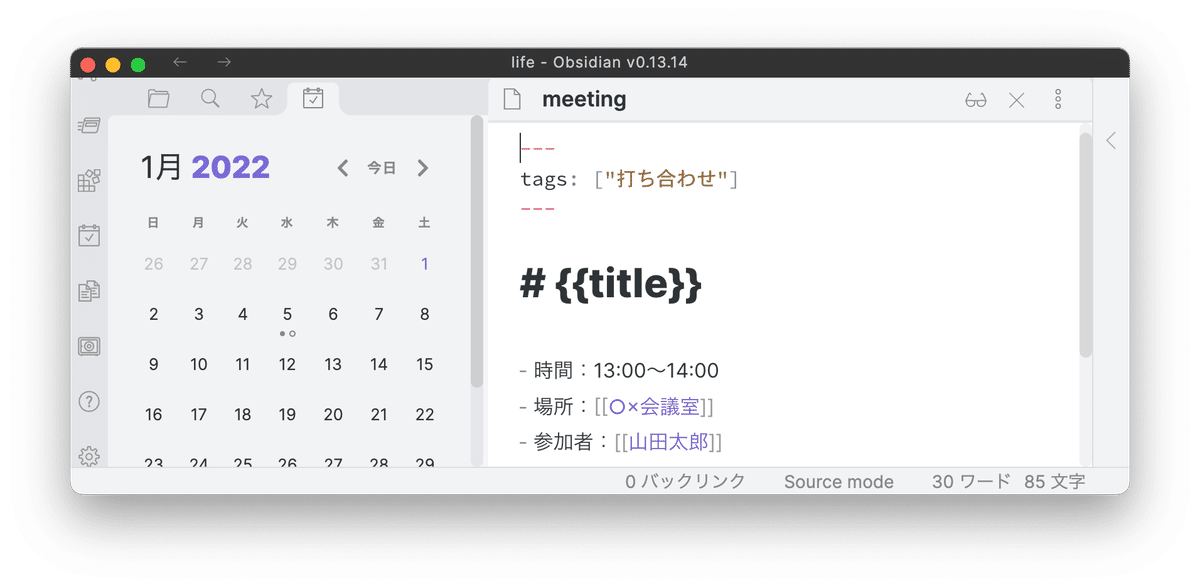
Task: Open the 0 バックリンク status item
Action: 686,481
